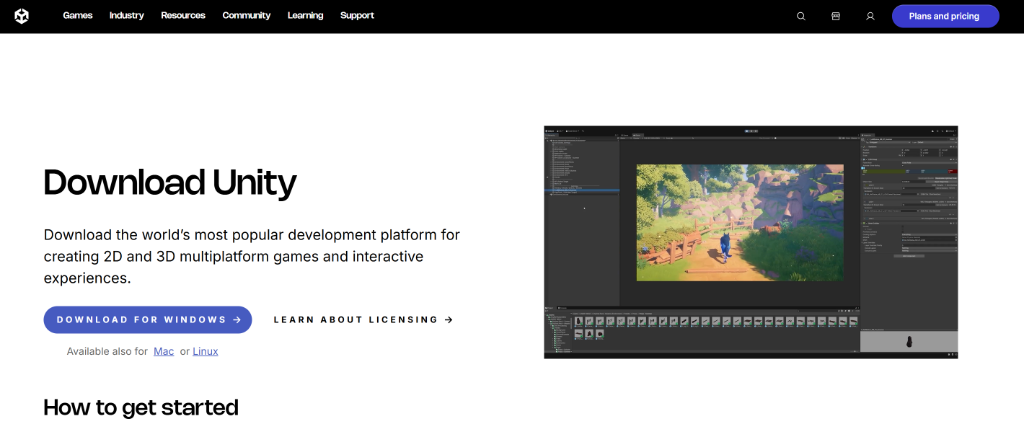Open the user account icon
Viewport: 1024px width, 424px height.
click(x=870, y=16)
